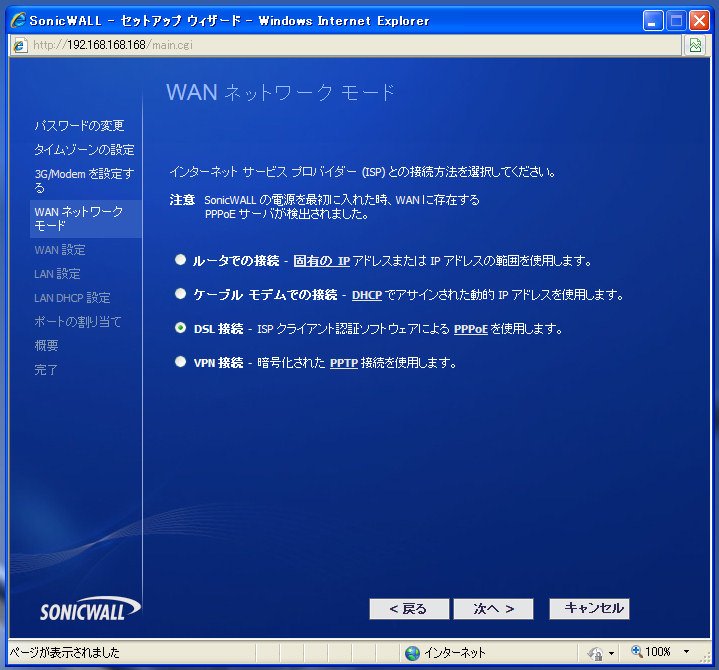Maximize the Internet Explorer window
This screenshot has width=719, height=670.
pyautogui.click(x=676, y=21)
